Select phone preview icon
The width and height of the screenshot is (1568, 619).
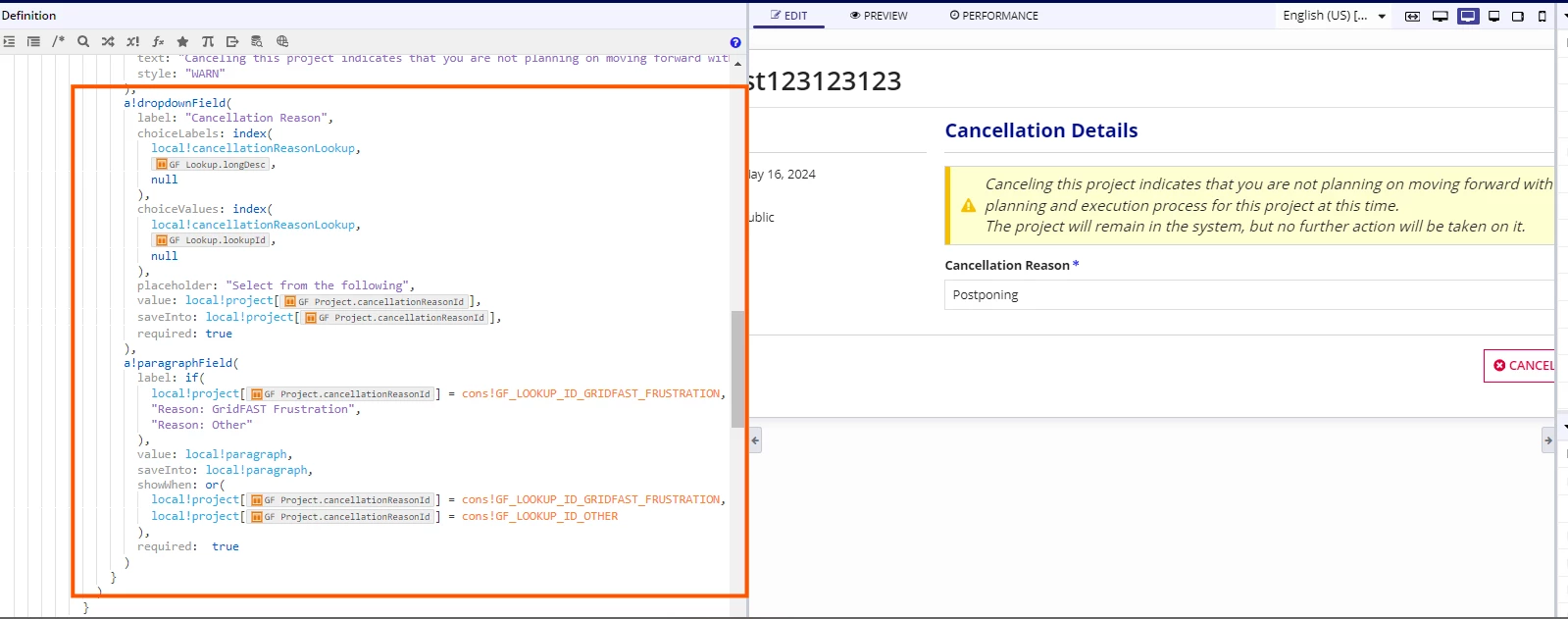(1543, 16)
